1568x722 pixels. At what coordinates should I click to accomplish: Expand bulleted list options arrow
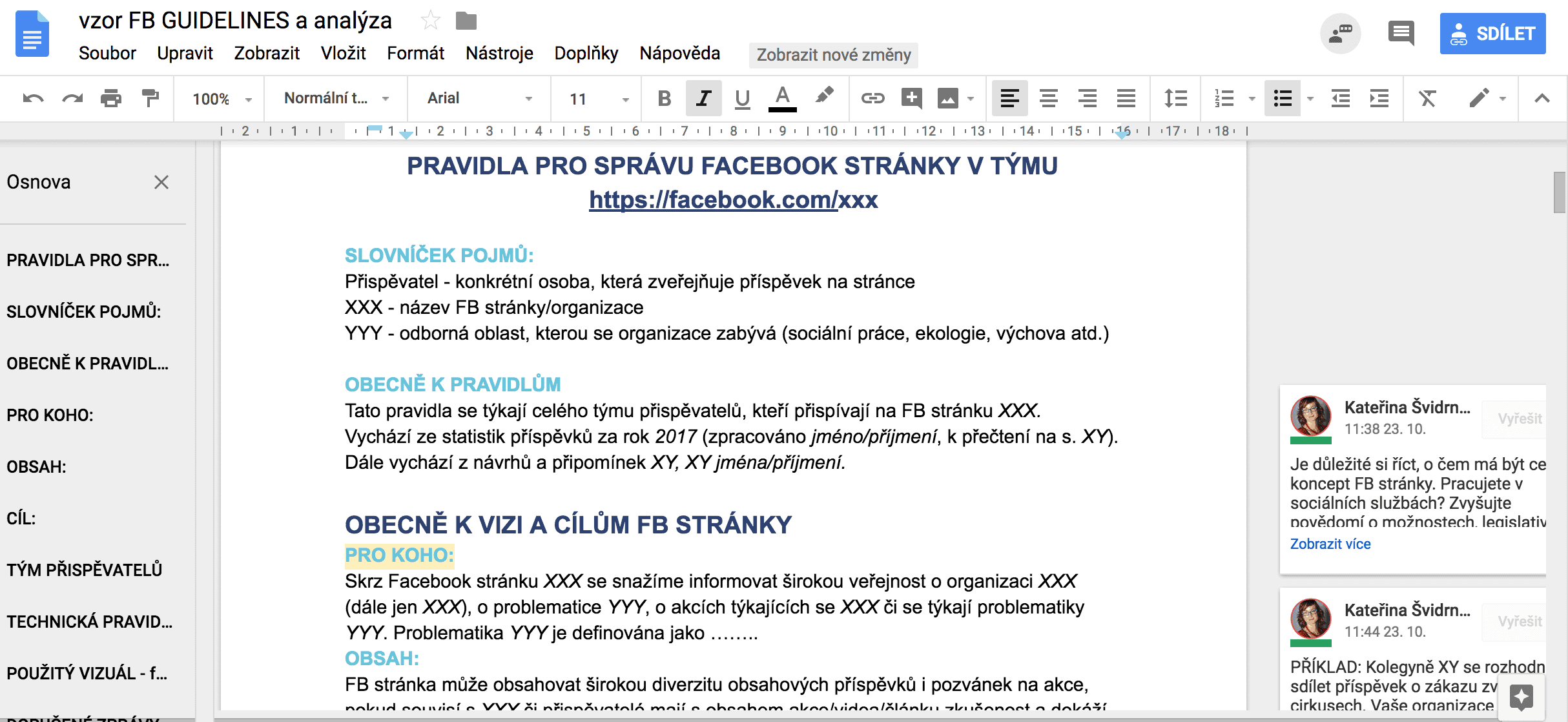pos(1310,99)
